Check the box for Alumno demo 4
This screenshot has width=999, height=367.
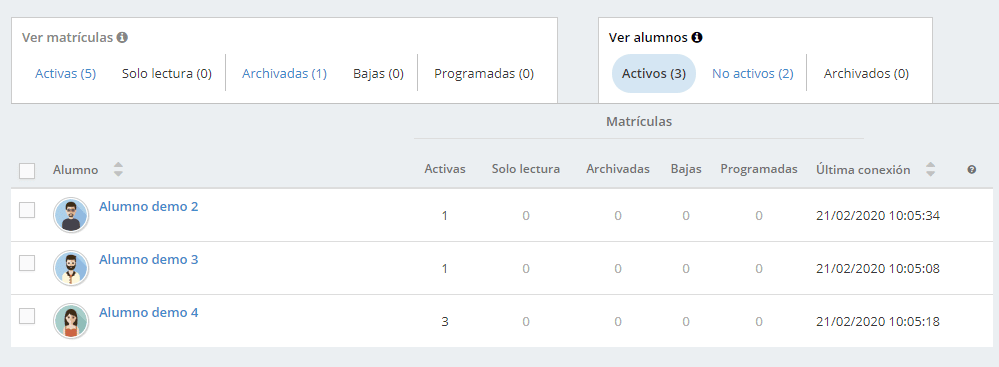point(27,315)
